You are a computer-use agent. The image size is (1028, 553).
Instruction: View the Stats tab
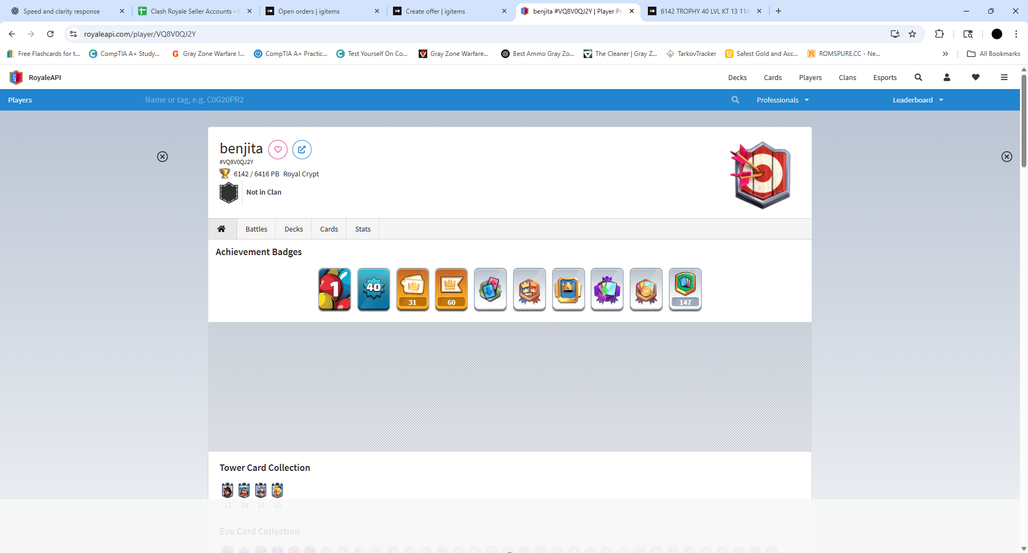(x=363, y=229)
